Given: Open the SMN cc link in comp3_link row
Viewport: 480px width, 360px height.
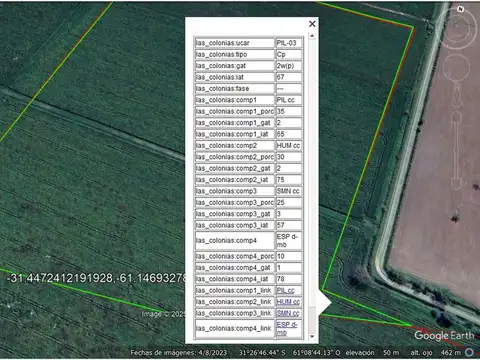Looking at the screenshot, I should [288, 313].
